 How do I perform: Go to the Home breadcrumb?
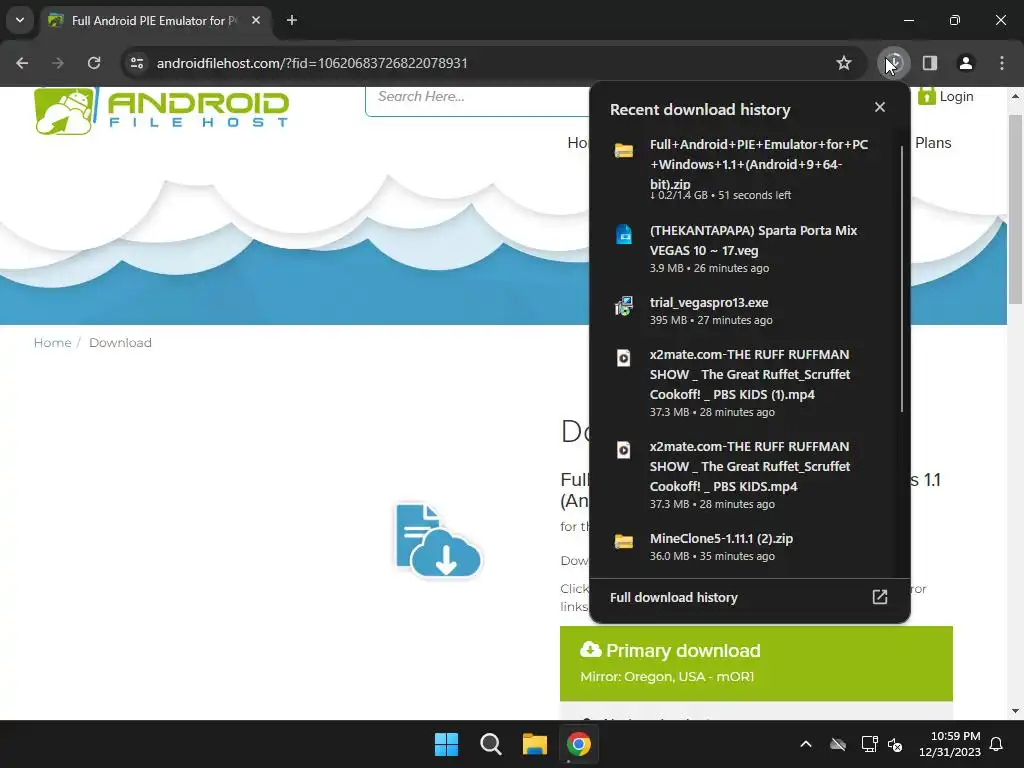pyautogui.click(x=52, y=343)
